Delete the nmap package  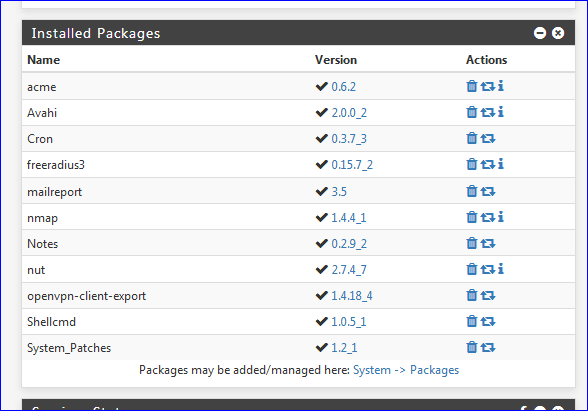pos(471,217)
